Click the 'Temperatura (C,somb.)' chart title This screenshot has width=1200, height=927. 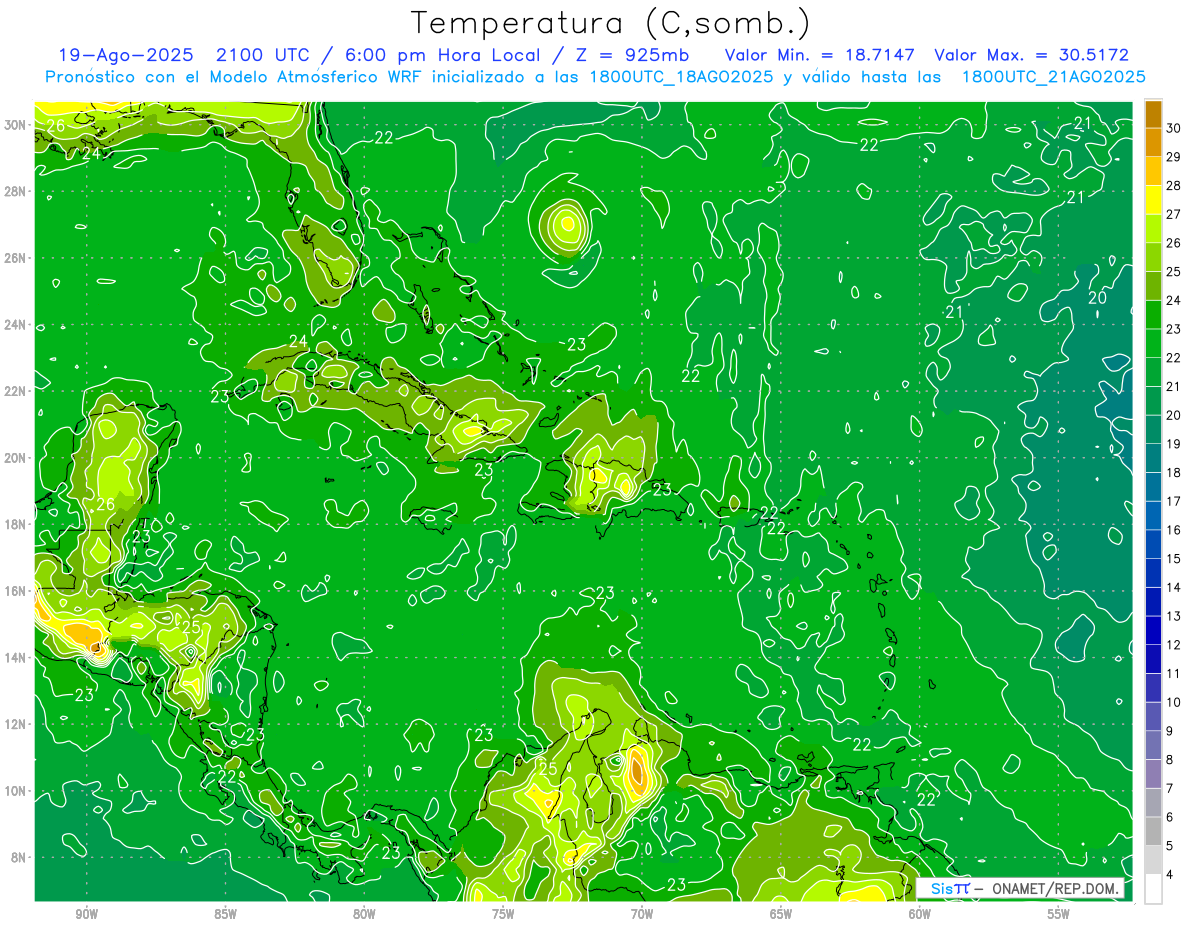(x=611, y=23)
